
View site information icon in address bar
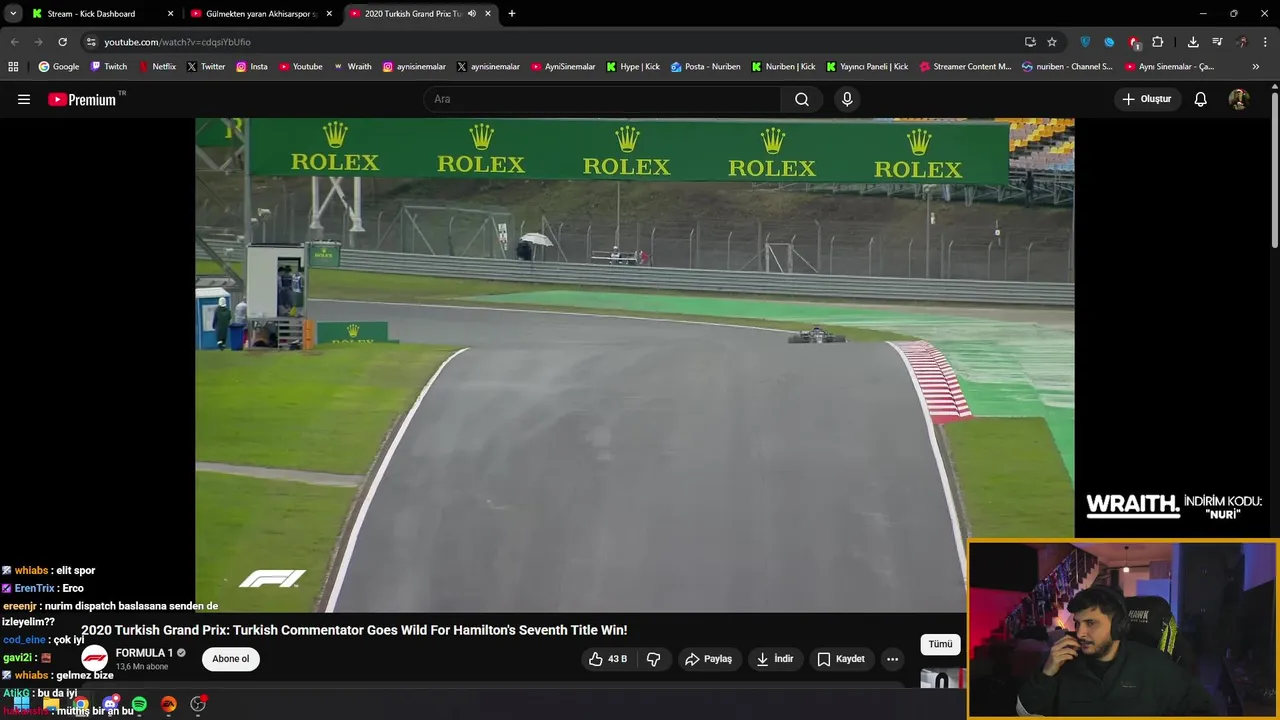tap(91, 42)
